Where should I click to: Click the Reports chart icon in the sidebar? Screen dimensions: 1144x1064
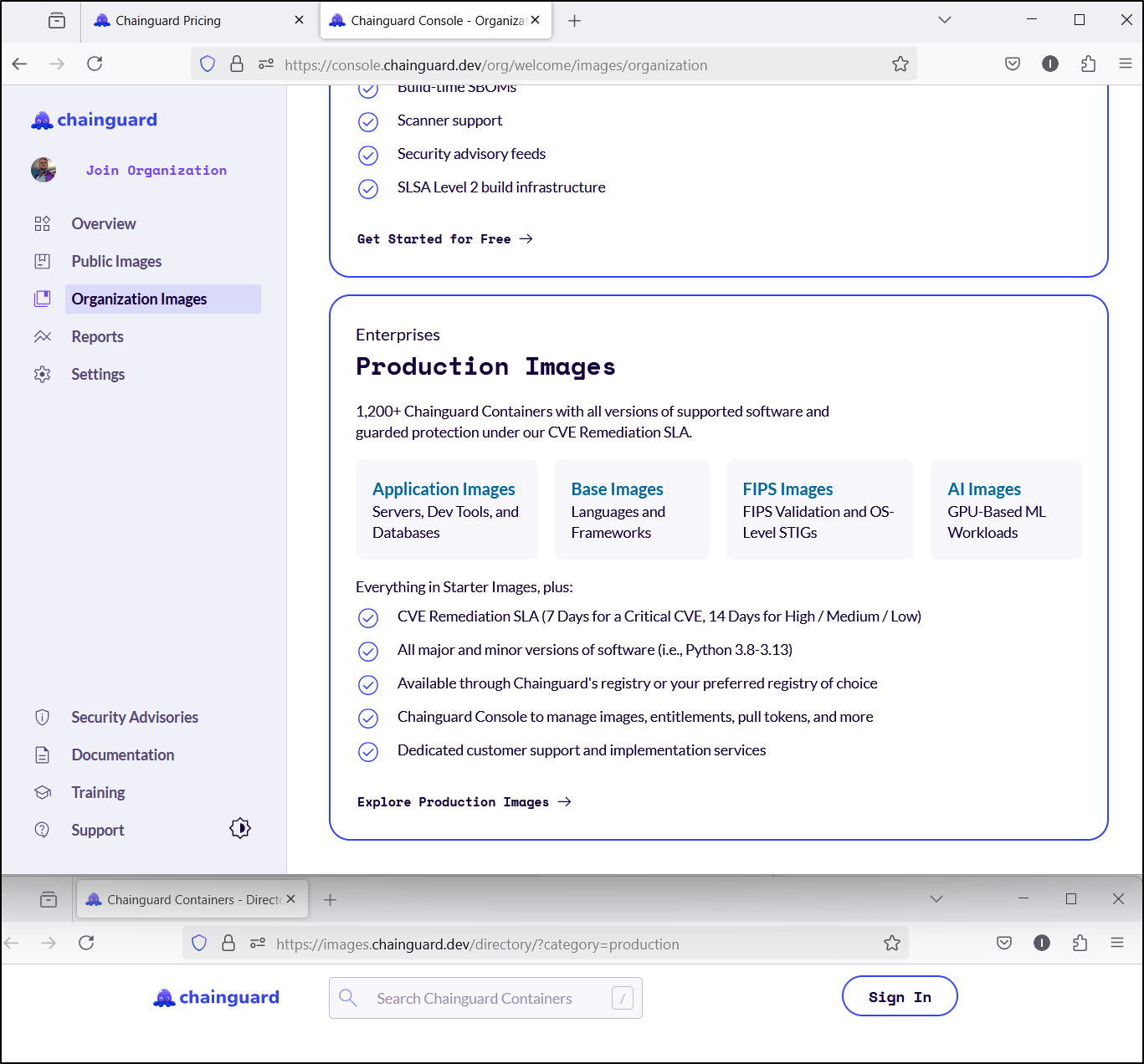pyautogui.click(x=43, y=337)
